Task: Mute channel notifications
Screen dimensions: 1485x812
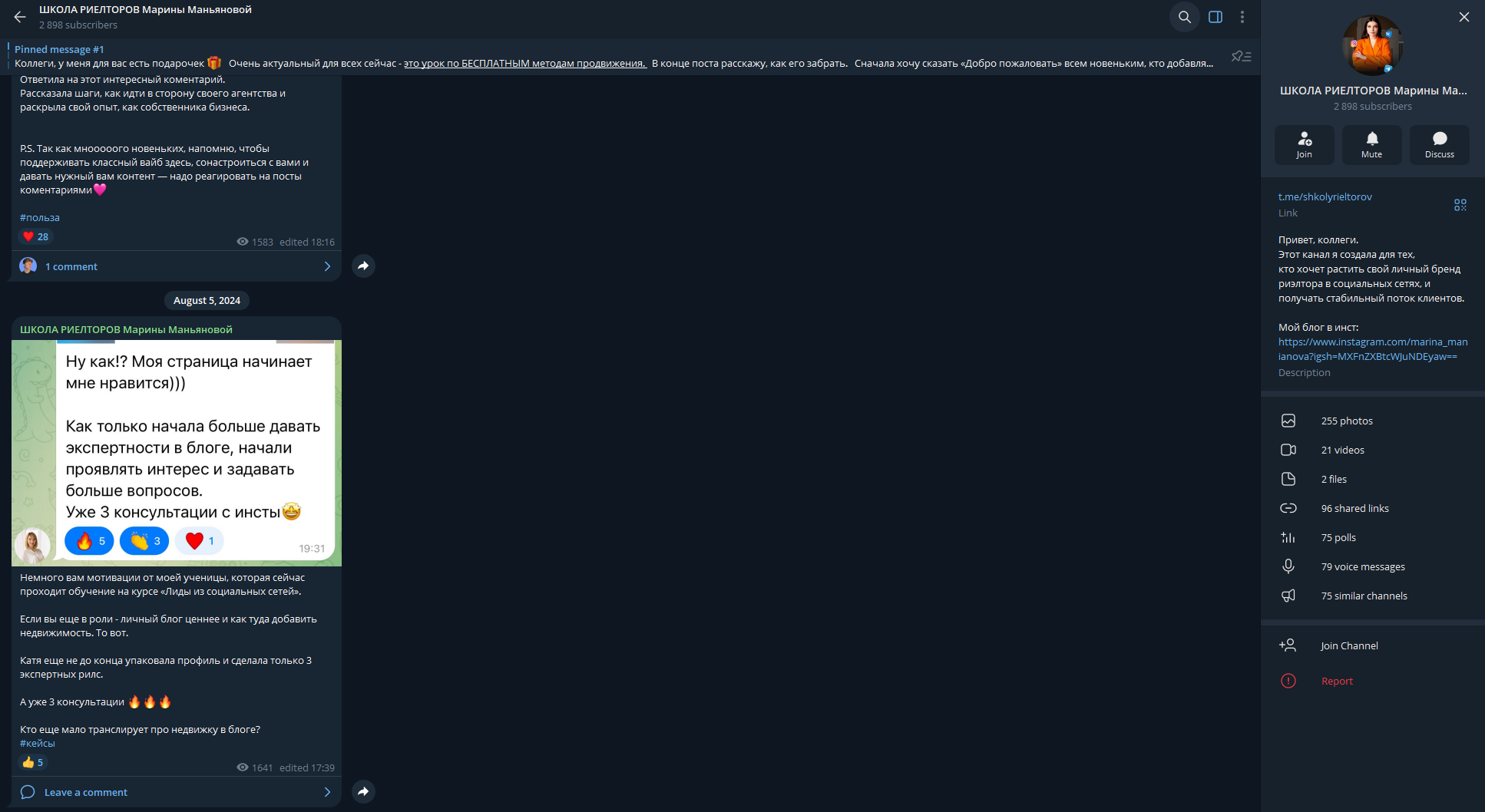Action: 1372,144
